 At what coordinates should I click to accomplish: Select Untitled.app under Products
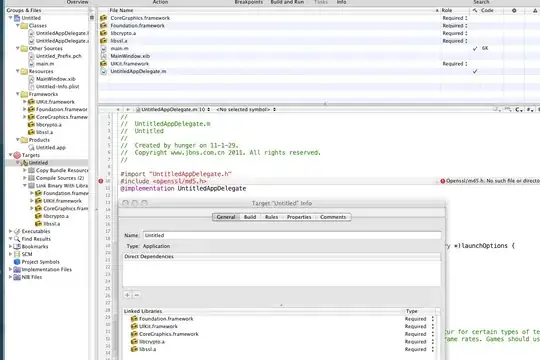(x=47, y=147)
